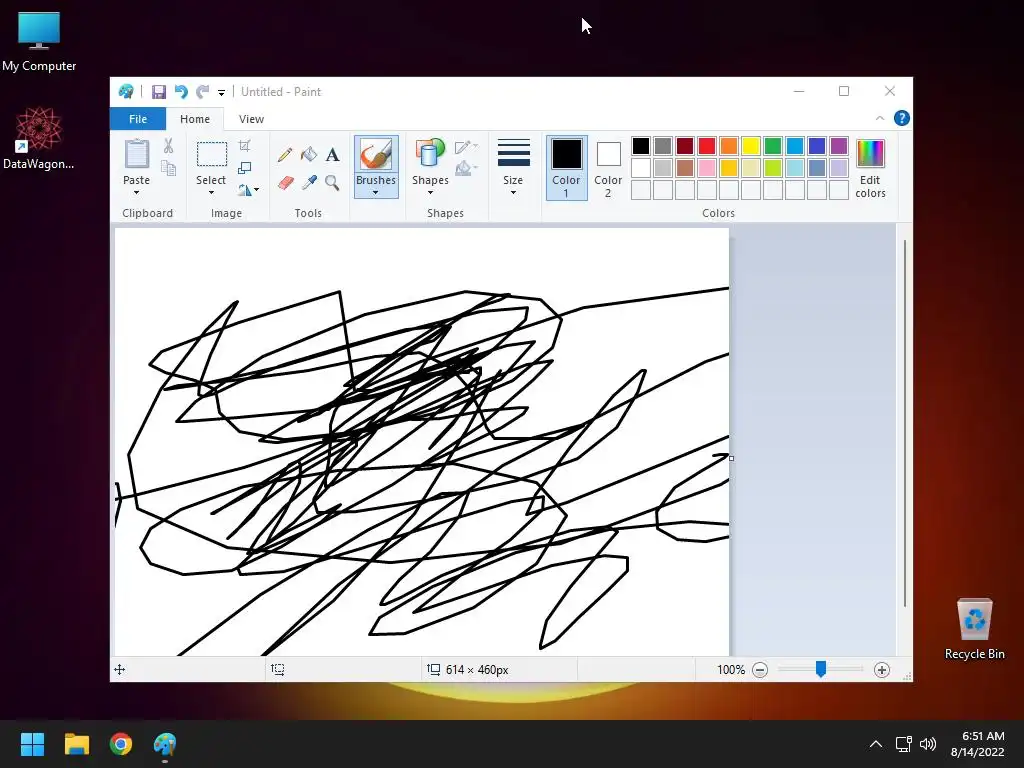This screenshot has height=768, width=1024.
Task: Click the Paint app icon in title bar
Action: 126,91
